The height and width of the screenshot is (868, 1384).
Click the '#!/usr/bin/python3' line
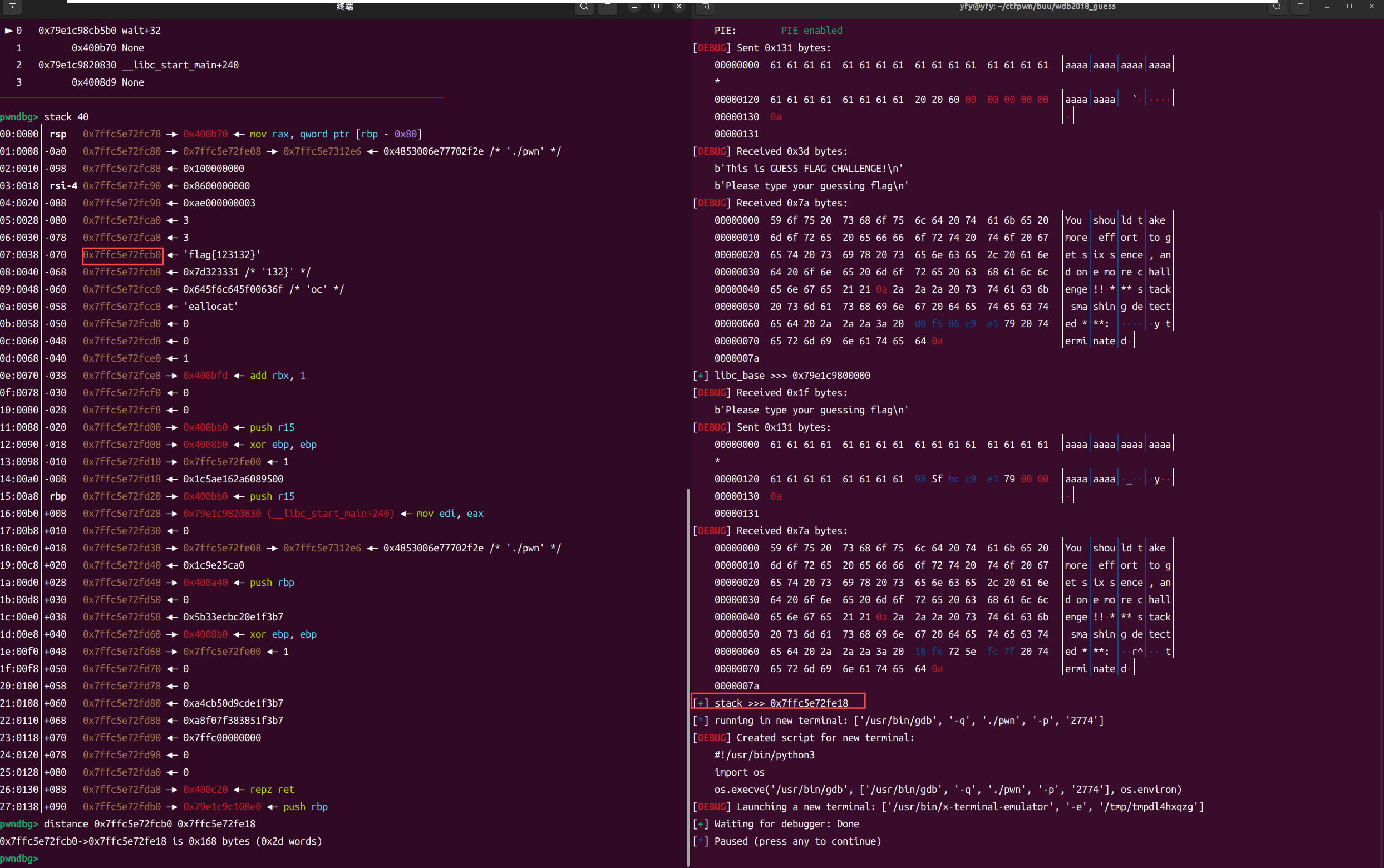point(765,755)
